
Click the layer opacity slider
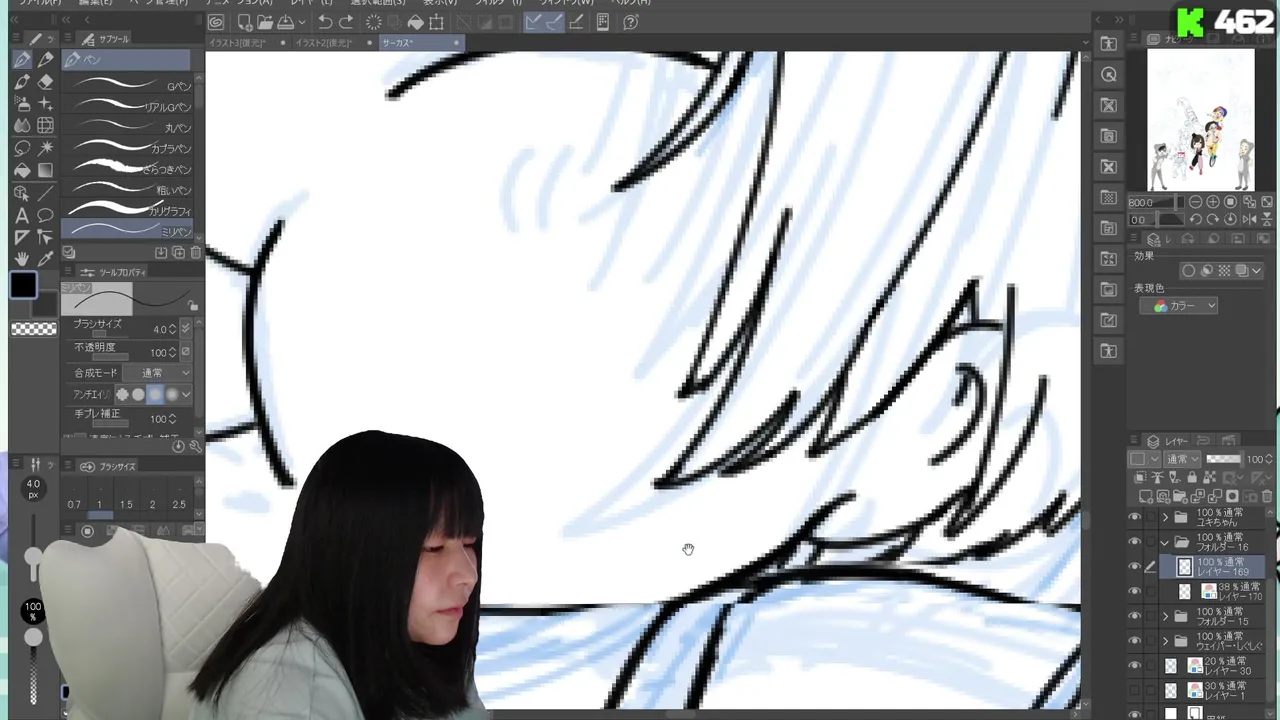(x=1223, y=459)
